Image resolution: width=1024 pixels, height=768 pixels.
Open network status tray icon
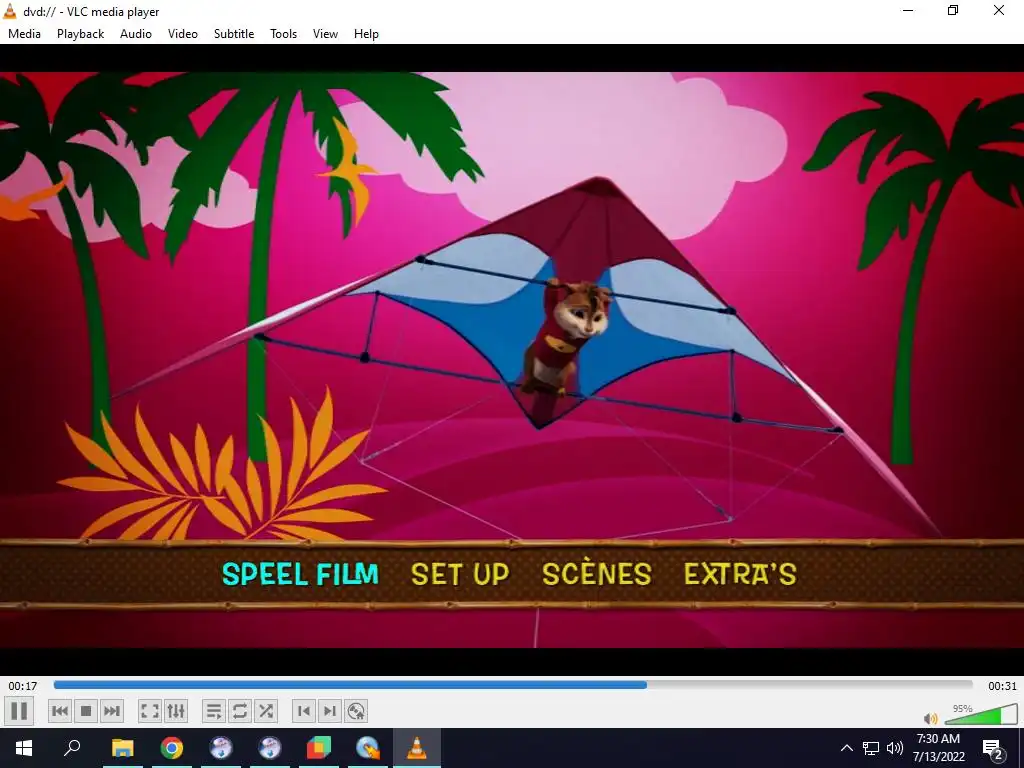point(871,748)
